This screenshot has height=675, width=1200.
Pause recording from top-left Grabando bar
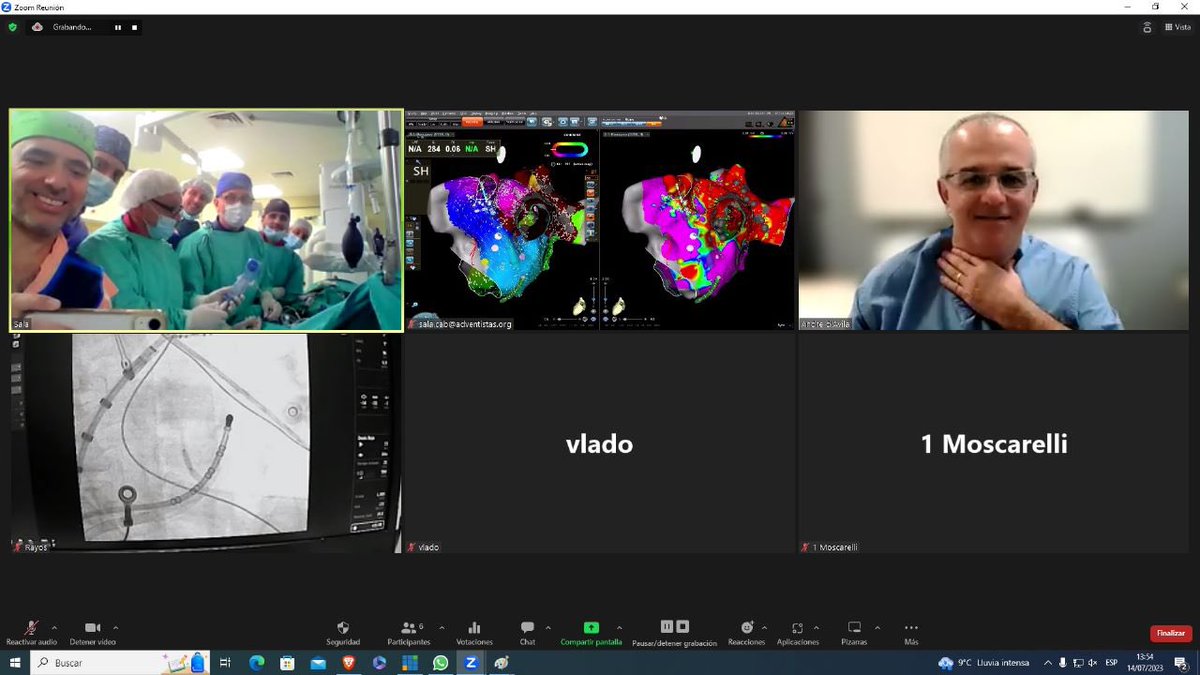point(117,27)
